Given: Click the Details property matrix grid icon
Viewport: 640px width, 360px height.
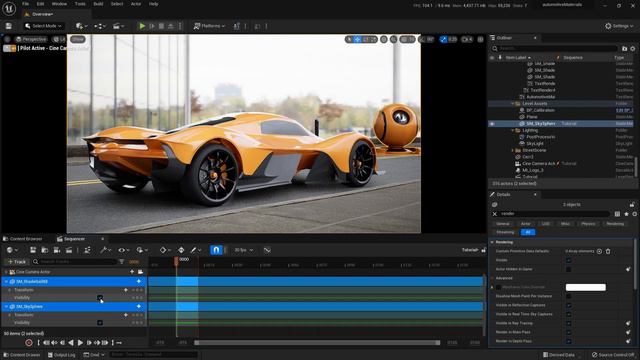Looking at the screenshot, I should click(617, 214).
